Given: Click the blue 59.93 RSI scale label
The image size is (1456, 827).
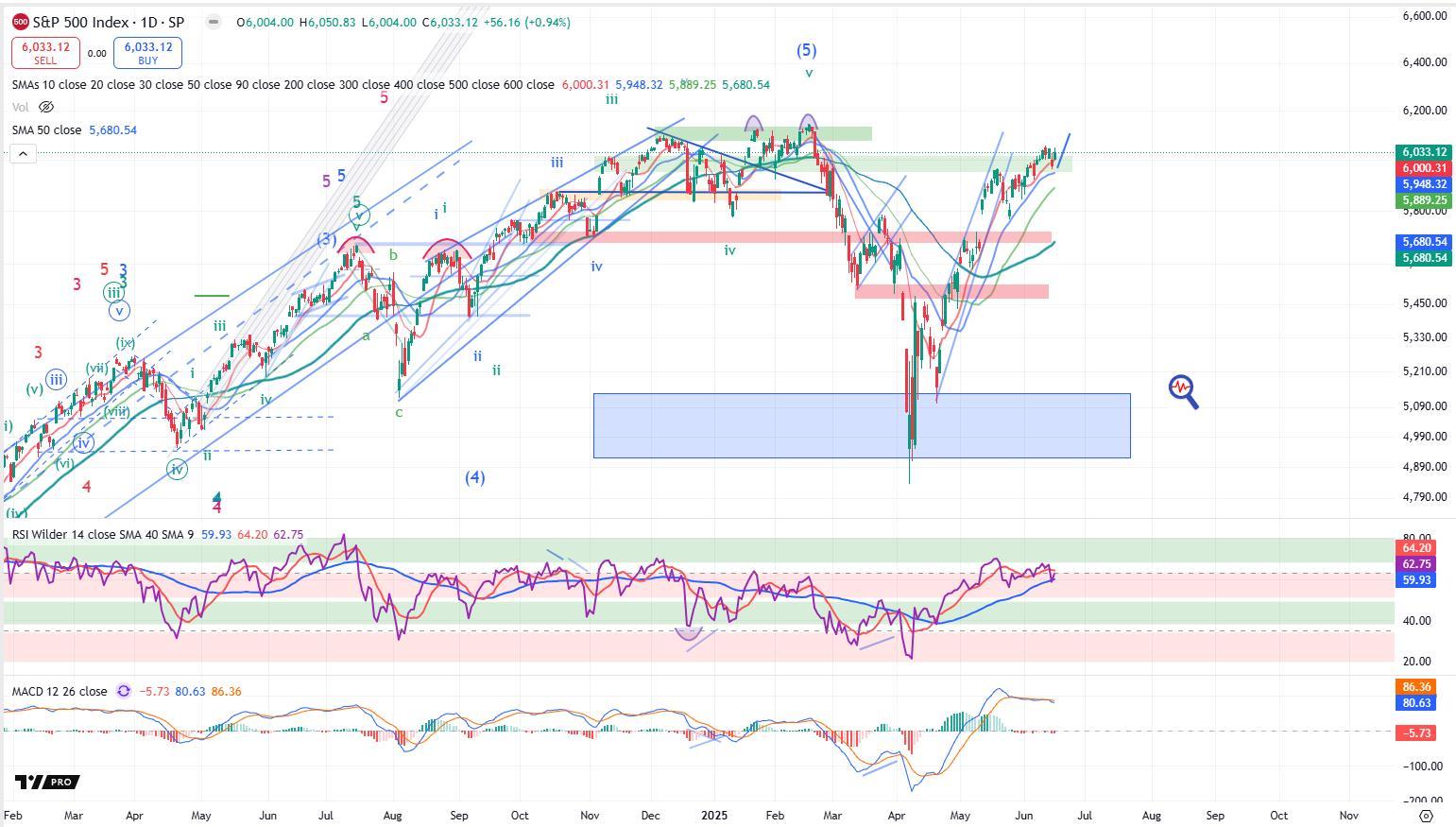Looking at the screenshot, I should (1415, 580).
